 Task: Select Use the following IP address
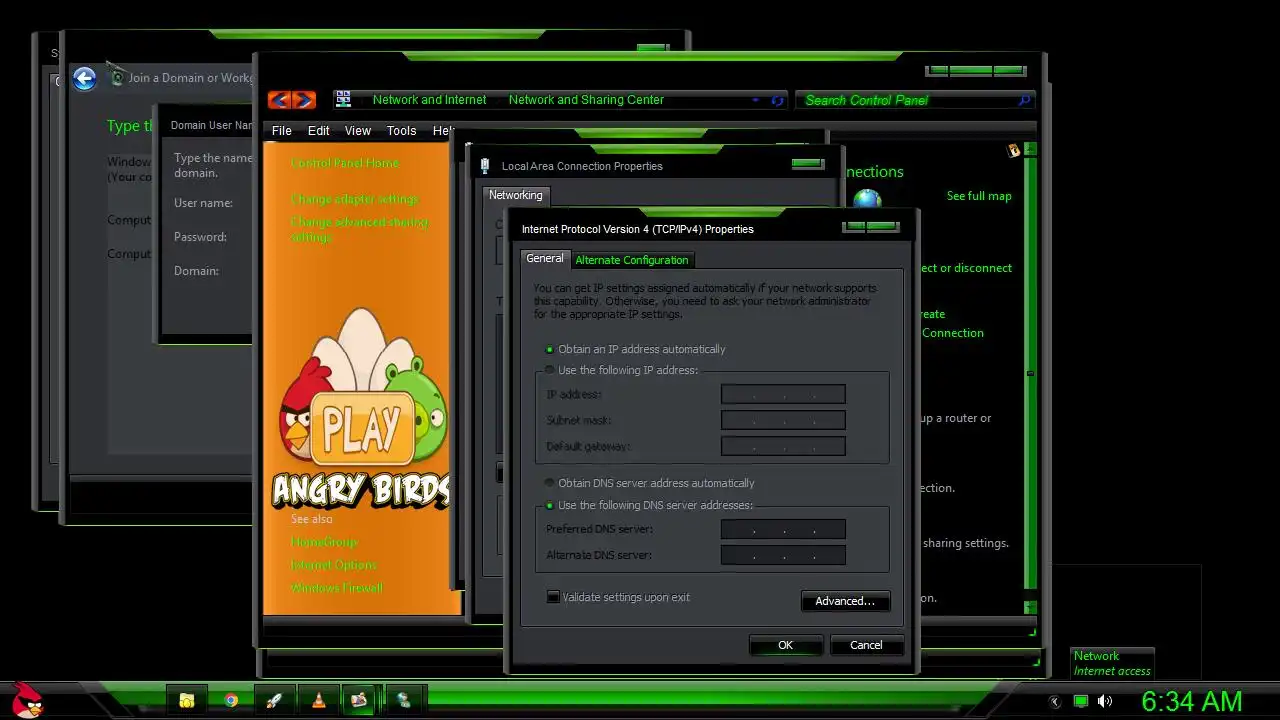click(550, 370)
